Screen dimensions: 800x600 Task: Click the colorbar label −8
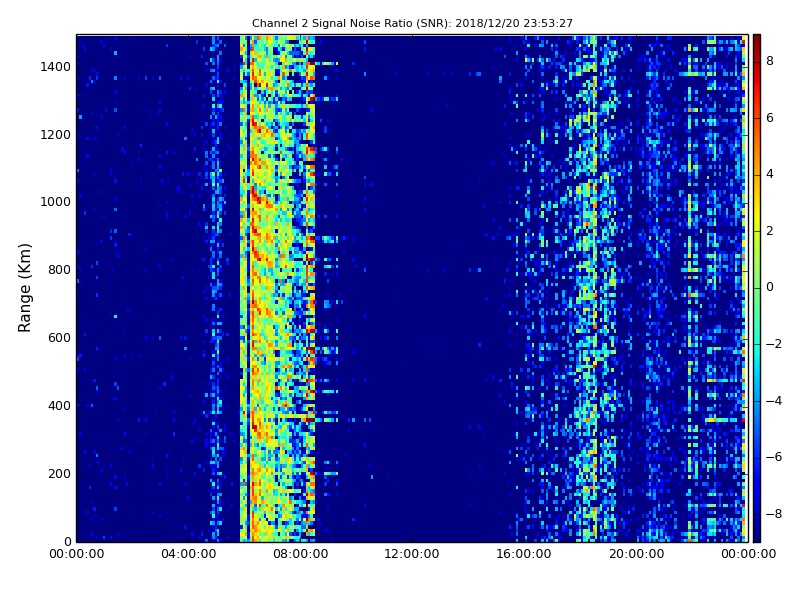click(774, 514)
